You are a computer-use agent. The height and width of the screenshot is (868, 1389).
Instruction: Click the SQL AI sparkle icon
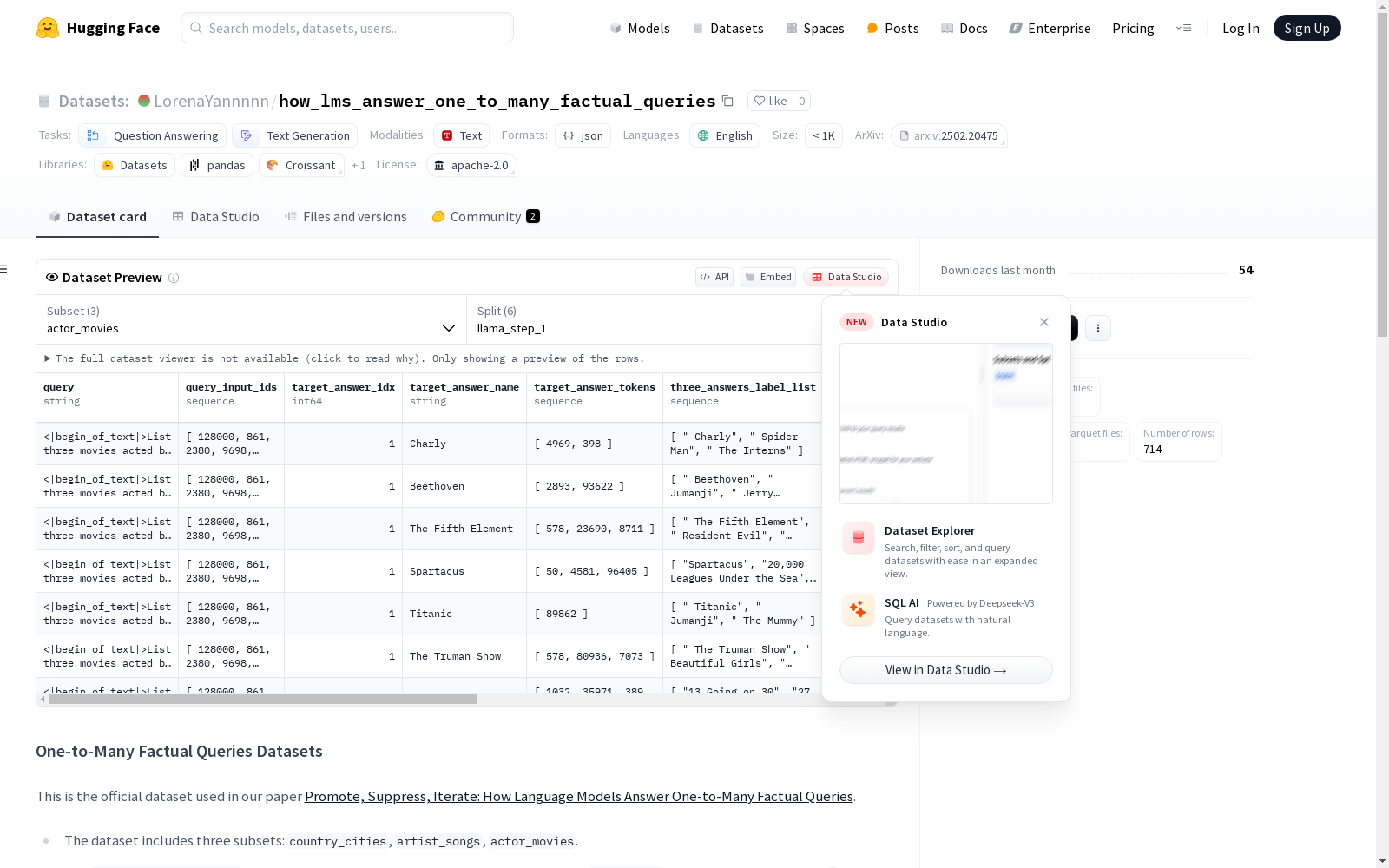pos(859,610)
